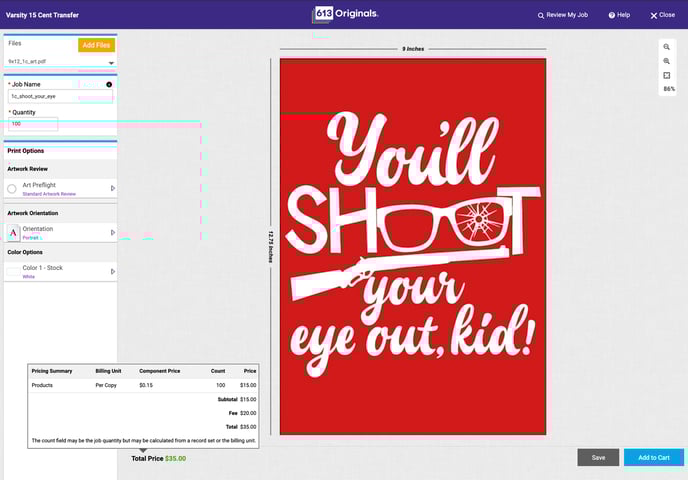Expand the Art Preflight option arrow
Viewport: 688px width, 480px height.
pyautogui.click(x=113, y=188)
